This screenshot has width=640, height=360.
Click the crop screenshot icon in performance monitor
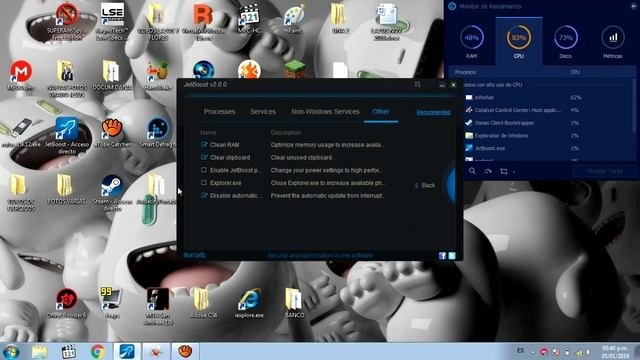pos(504,171)
